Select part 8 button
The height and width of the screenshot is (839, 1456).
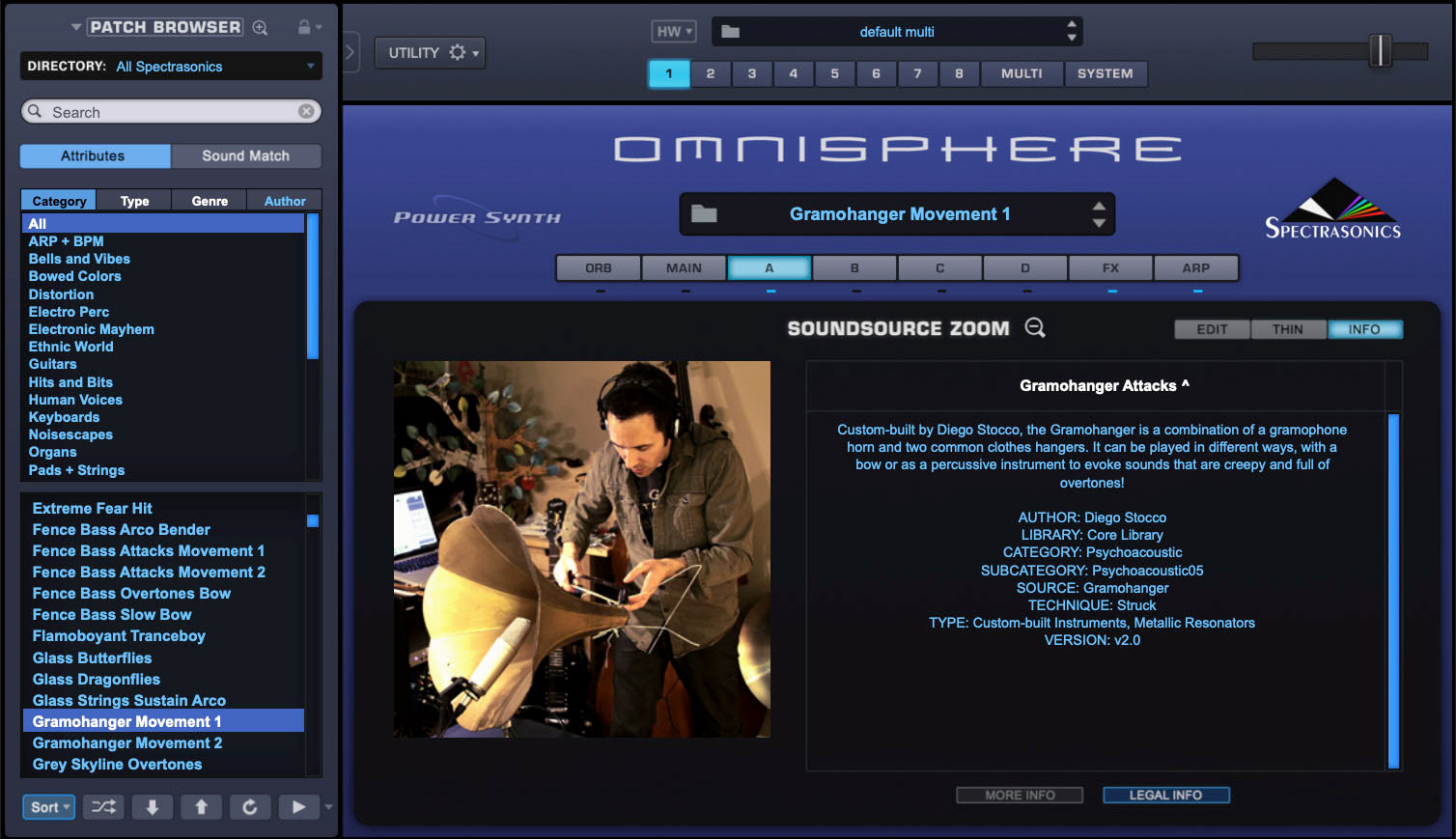click(x=960, y=73)
